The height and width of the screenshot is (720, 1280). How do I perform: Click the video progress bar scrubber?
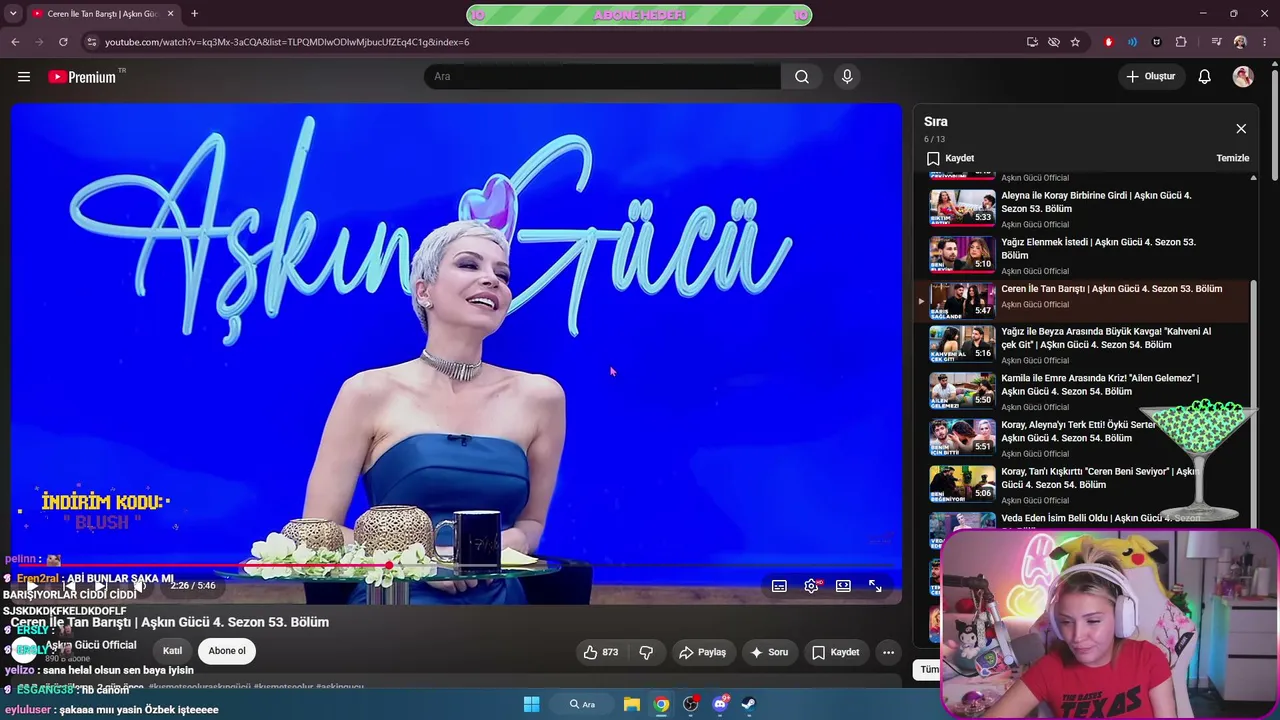point(388,566)
